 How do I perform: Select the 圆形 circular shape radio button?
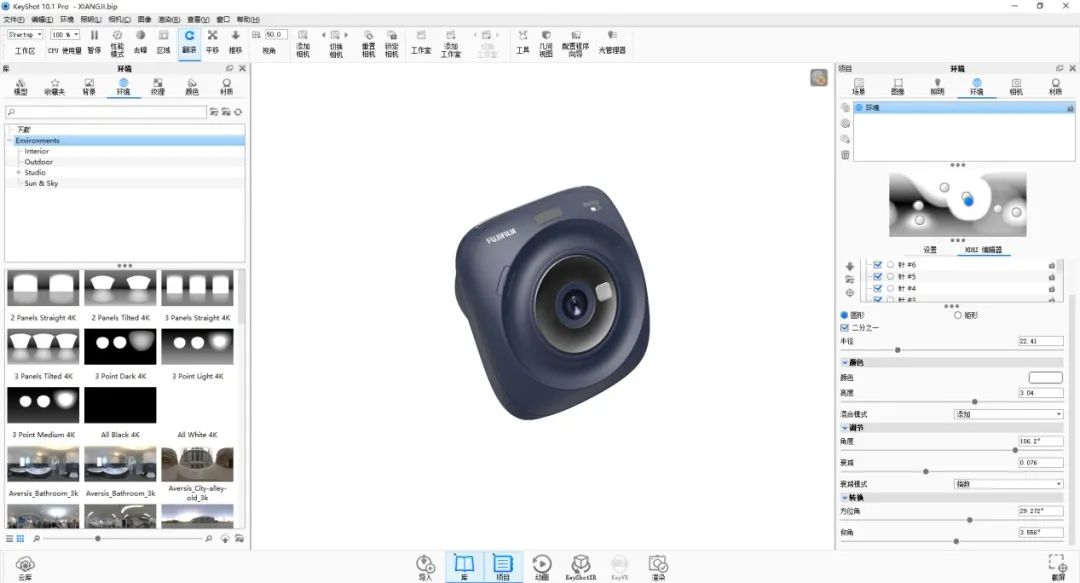pos(844,315)
